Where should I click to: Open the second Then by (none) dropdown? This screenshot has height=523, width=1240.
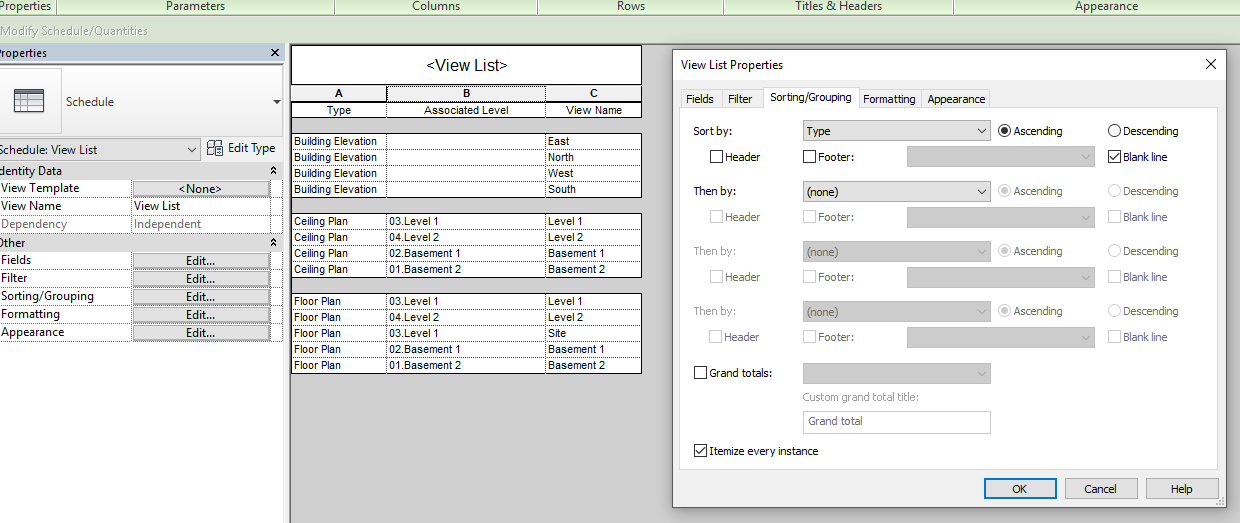pyautogui.click(x=896, y=251)
